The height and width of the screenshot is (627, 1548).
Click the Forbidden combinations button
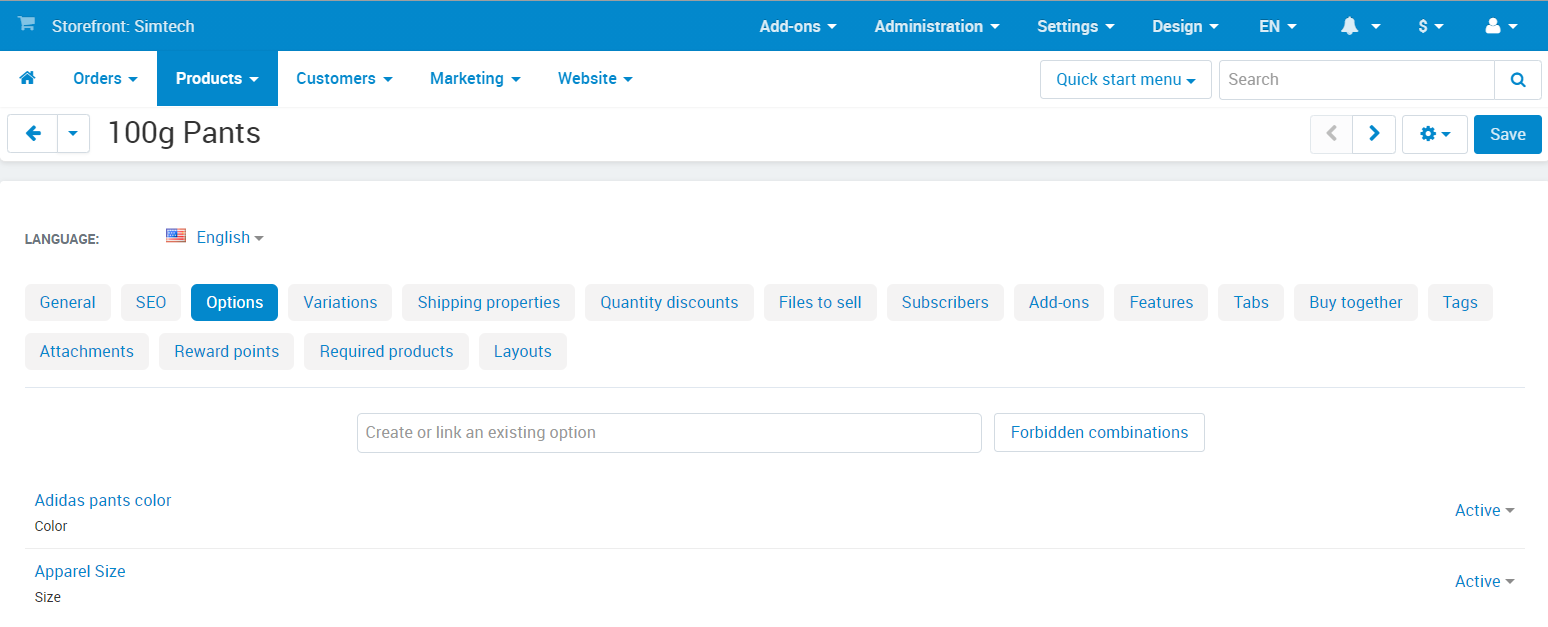1099,432
